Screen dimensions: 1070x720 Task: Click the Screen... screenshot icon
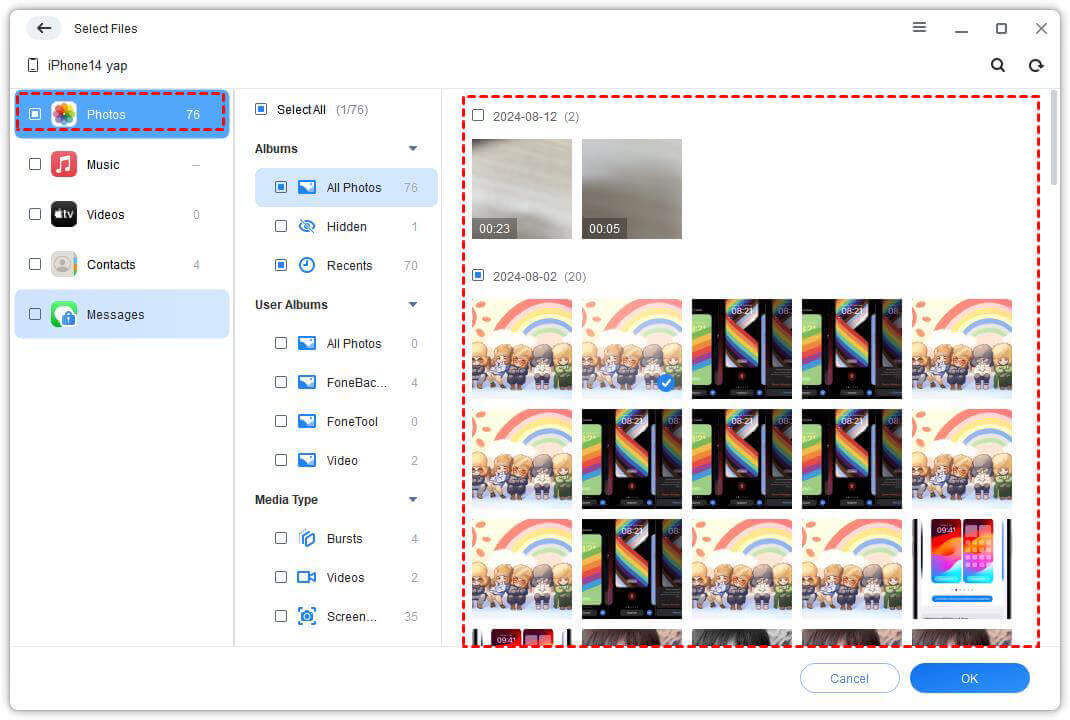(307, 616)
